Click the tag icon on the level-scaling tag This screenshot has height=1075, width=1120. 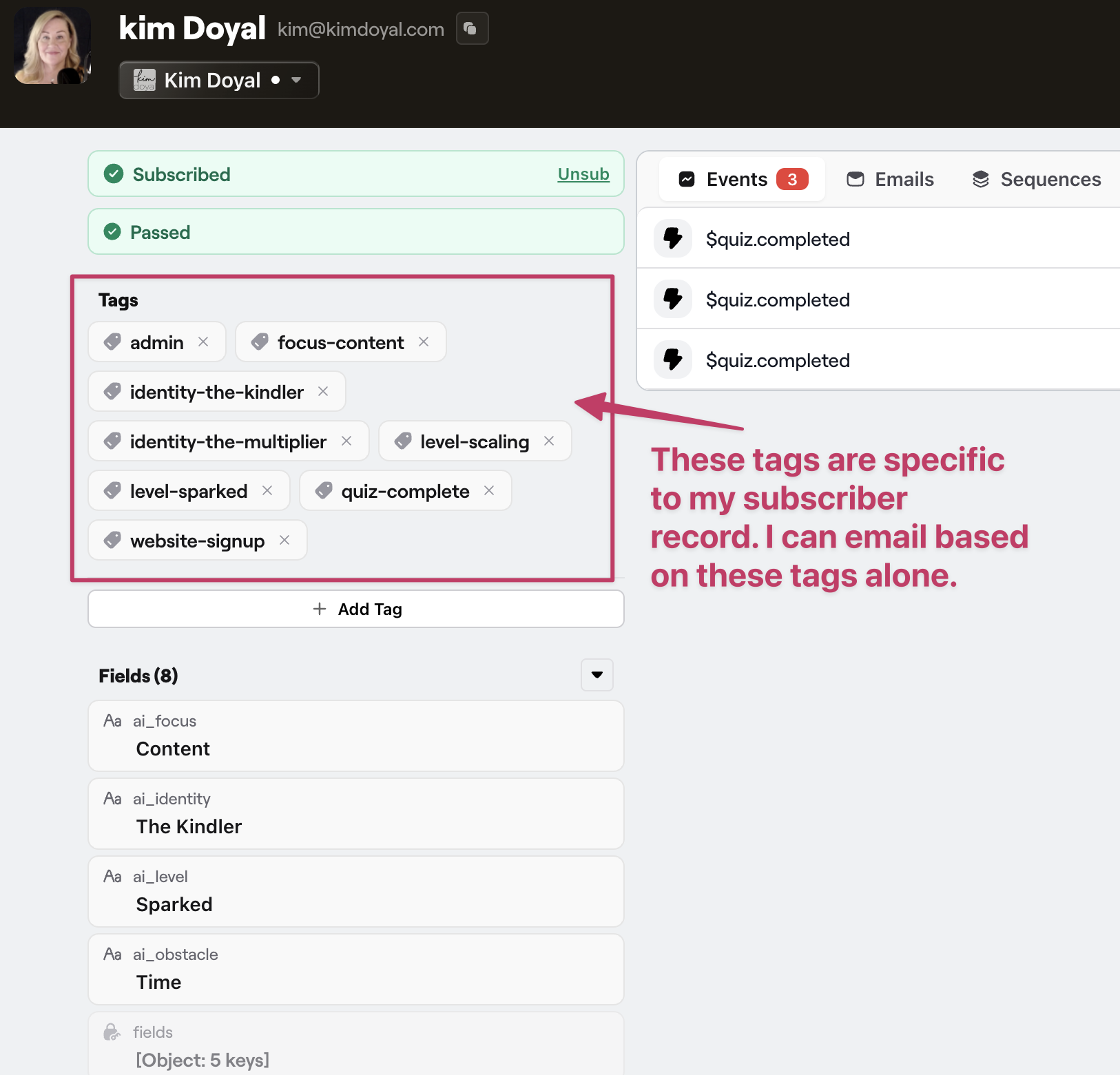click(x=402, y=441)
